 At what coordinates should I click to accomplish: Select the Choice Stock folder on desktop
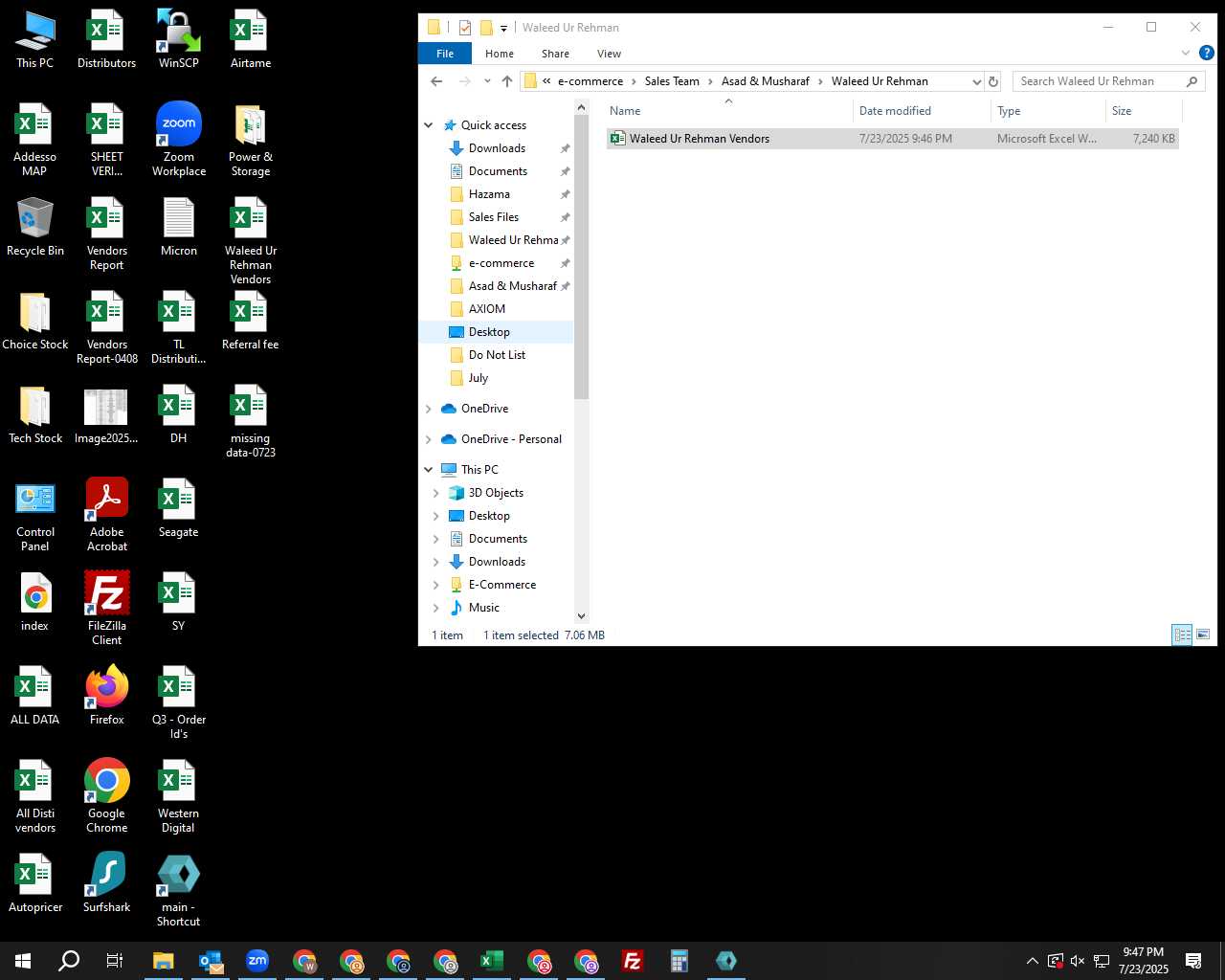point(35,321)
